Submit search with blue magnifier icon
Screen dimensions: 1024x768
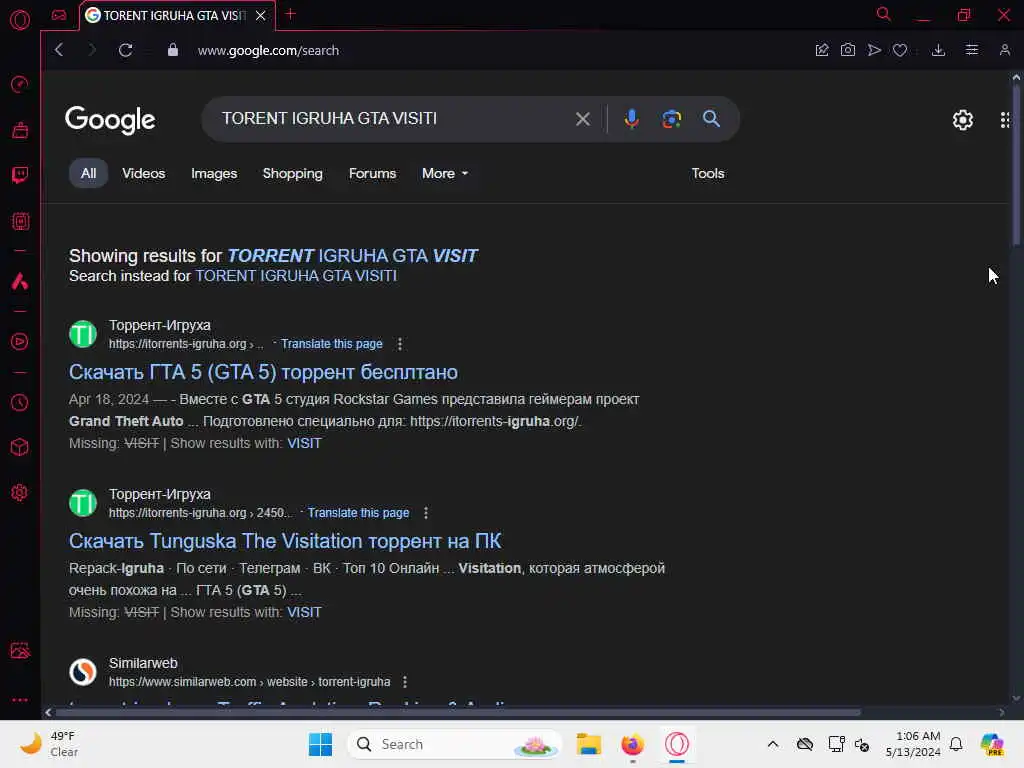coord(711,119)
